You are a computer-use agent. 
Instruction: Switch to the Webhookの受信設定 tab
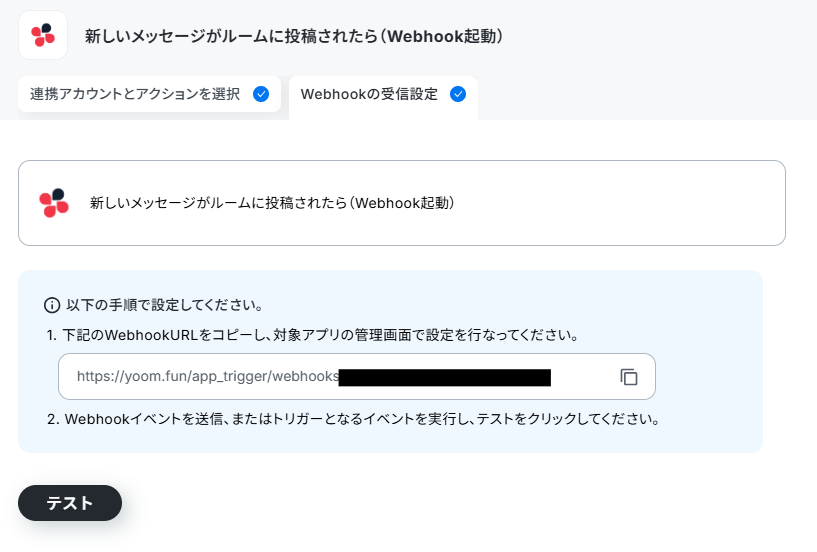(383, 97)
